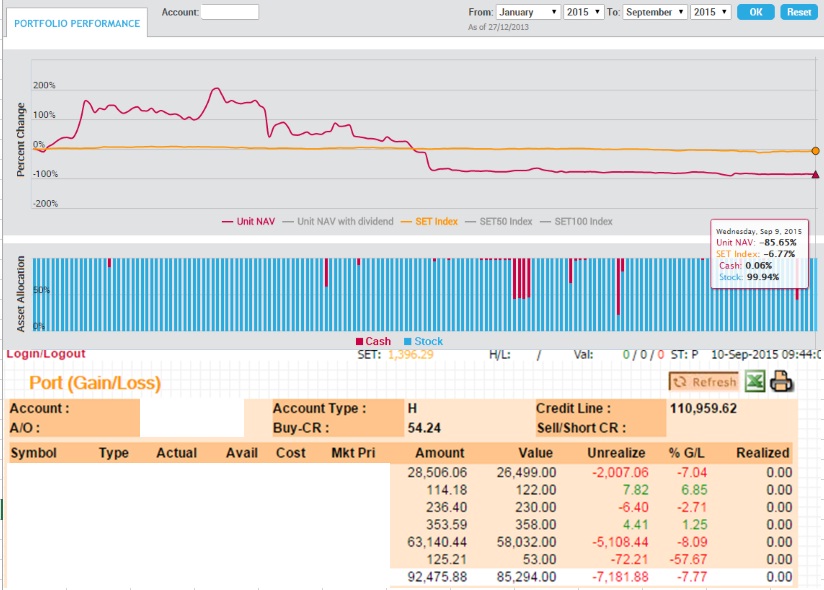The image size is (824, 590).
Task: Open the From year dropdown
Action: tap(584, 12)
